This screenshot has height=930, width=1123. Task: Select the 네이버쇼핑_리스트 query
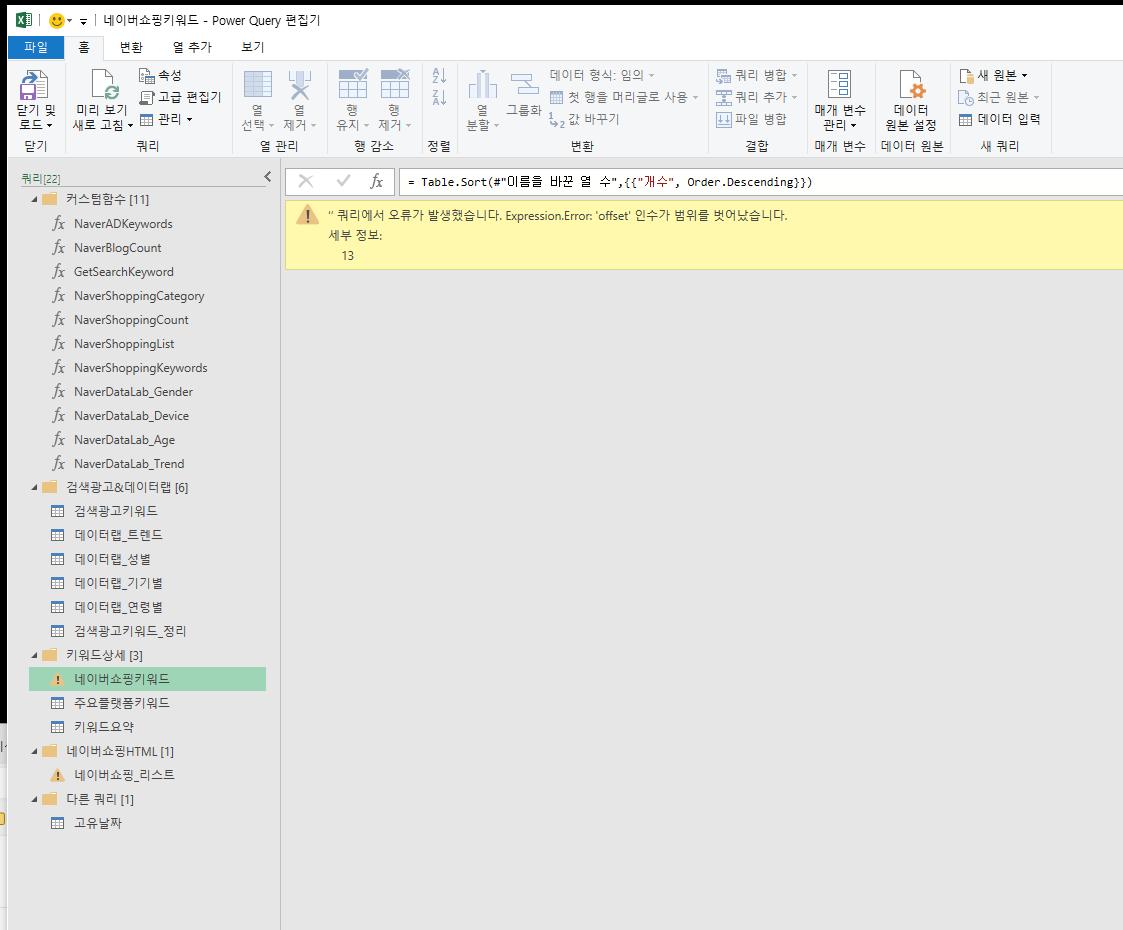pos(124,775)
